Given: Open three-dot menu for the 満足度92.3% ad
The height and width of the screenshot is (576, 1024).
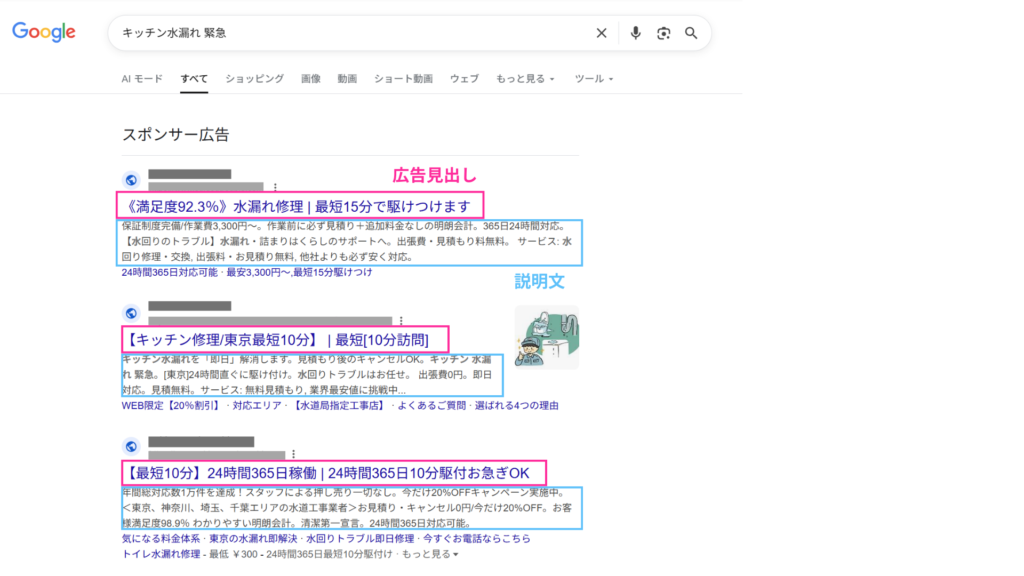Looking at the screenshot, I should point(276,186).
